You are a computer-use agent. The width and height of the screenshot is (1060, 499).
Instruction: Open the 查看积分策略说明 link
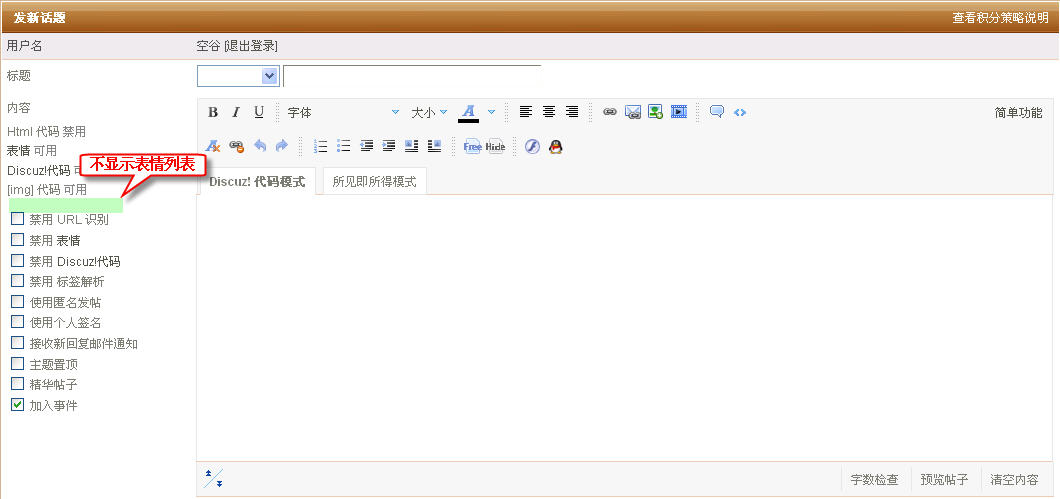click(999, 17)
